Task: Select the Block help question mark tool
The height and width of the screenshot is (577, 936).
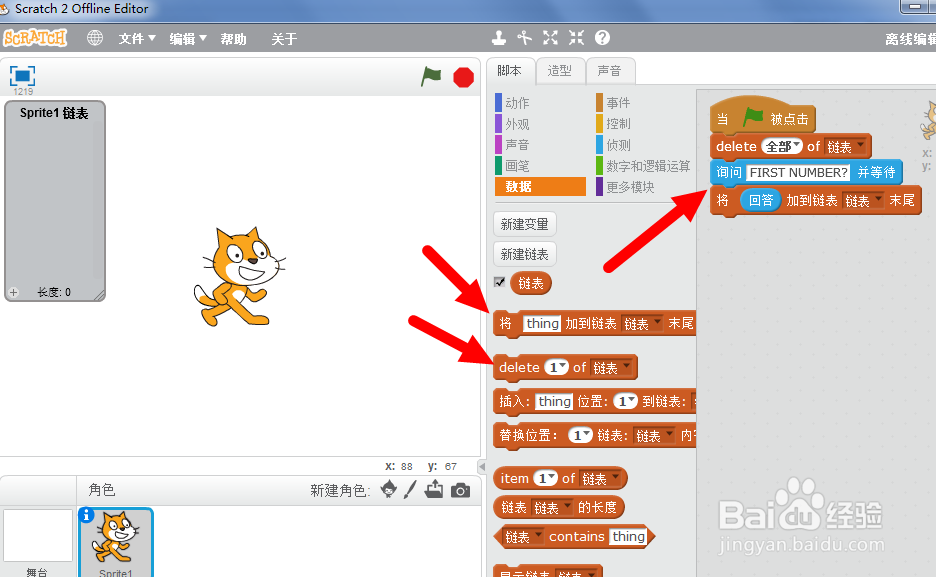Action: pyautogui.click(x=602, y=38)
